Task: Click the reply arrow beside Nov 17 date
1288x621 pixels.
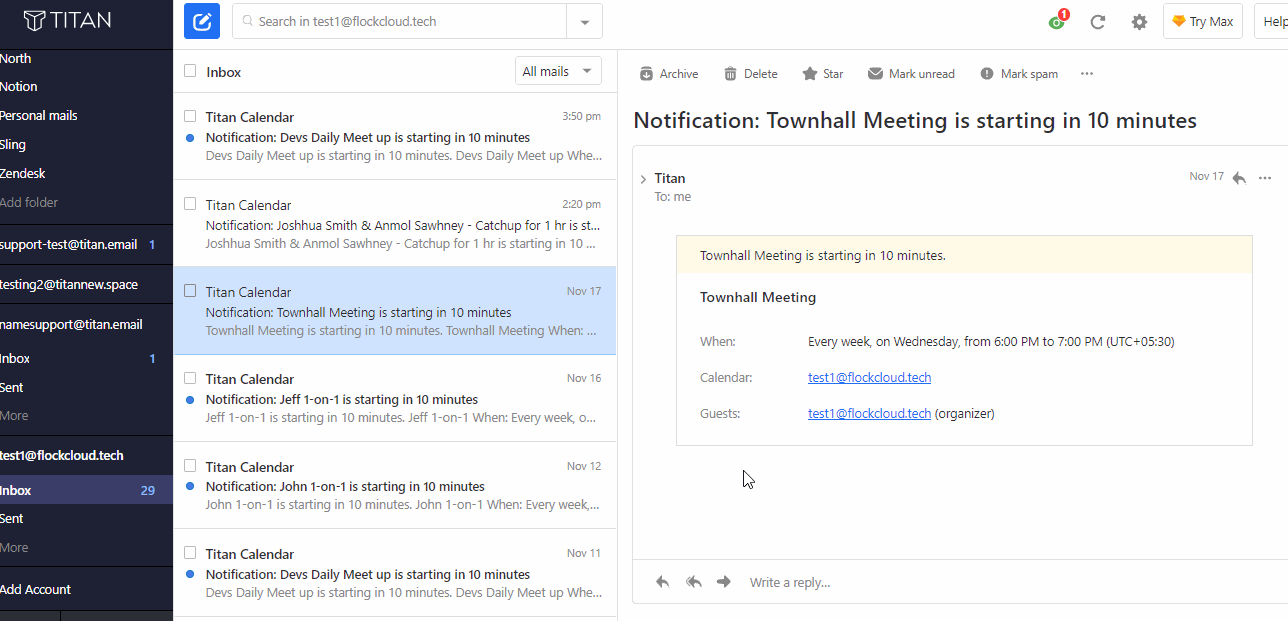Action: 1239,178
